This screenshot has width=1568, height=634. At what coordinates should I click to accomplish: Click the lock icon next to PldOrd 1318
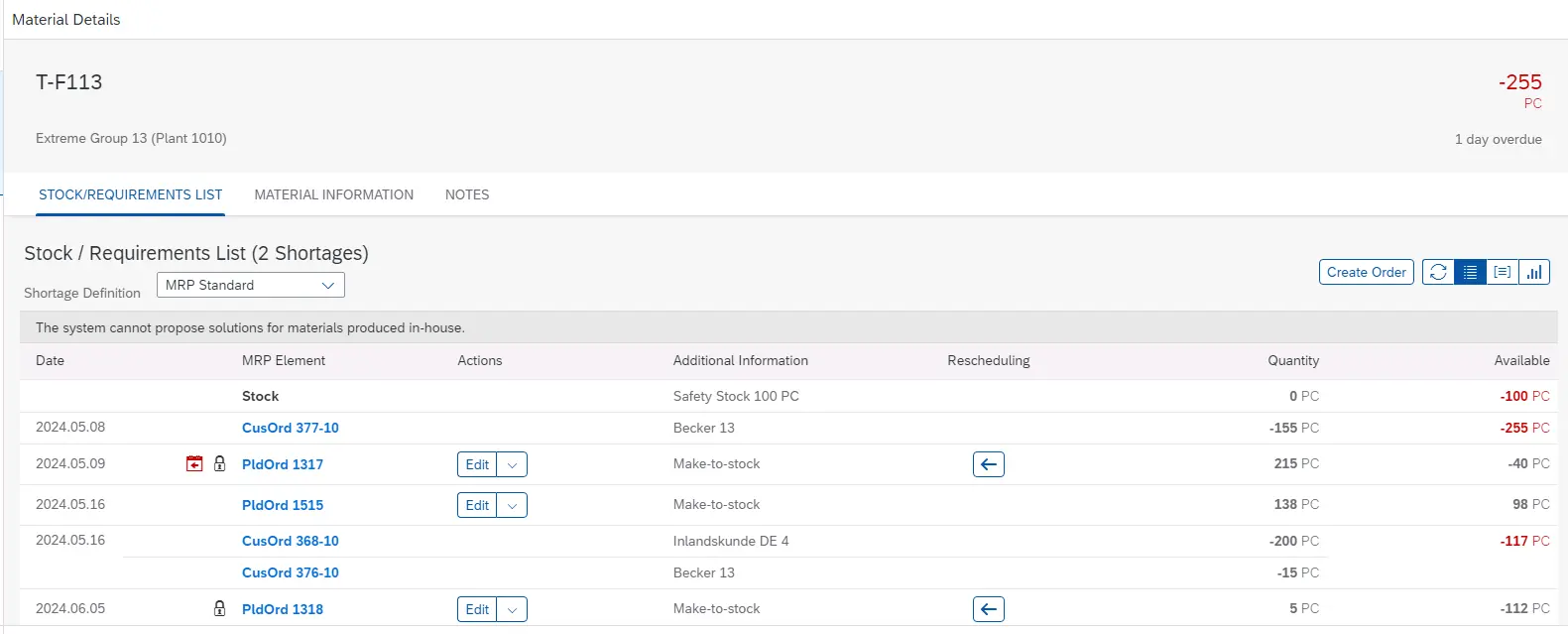pos(220,609)
